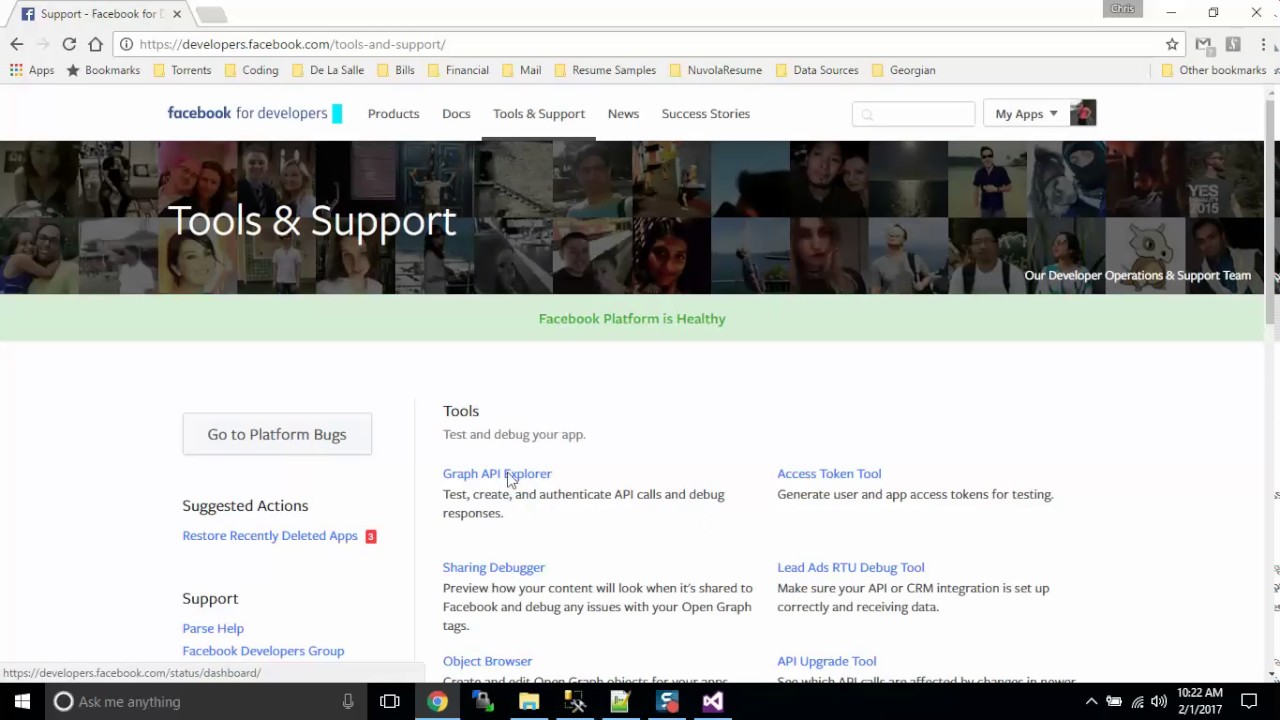Go back using the browser back arrow
Viewport: 1280px width, 720px height.
tap(17, 44)
